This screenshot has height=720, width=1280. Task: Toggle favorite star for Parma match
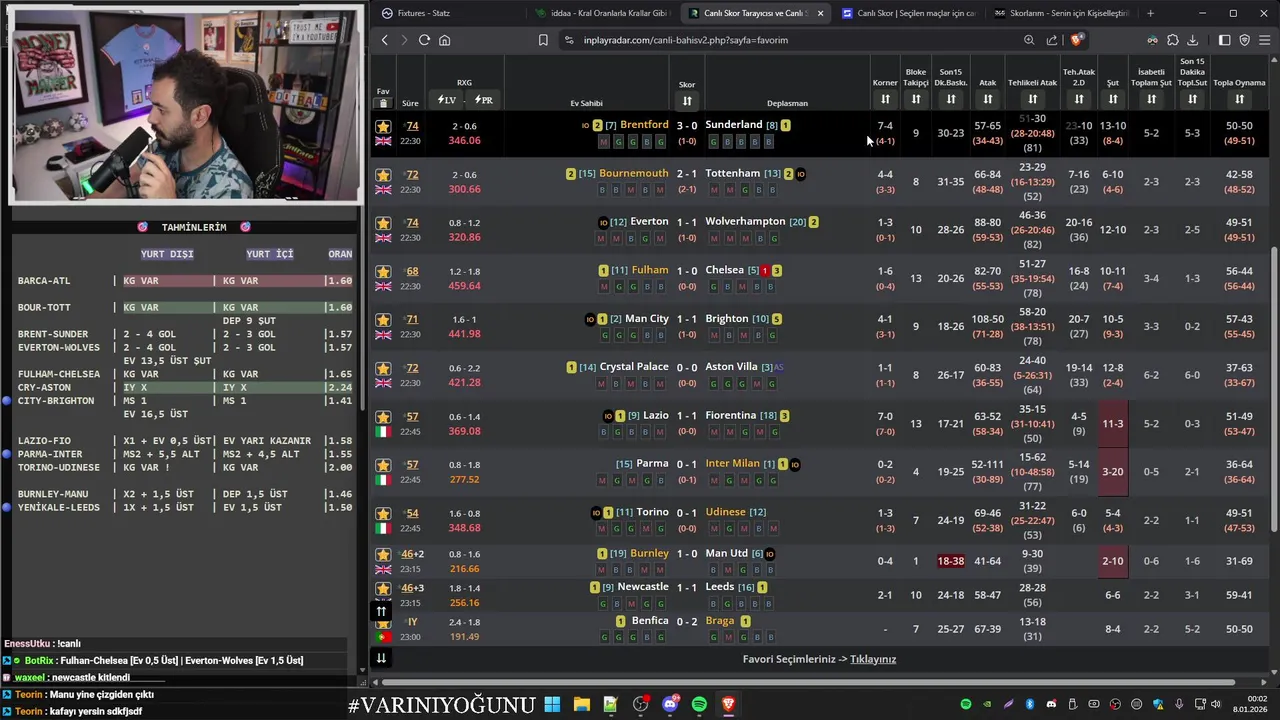pos(383,465)
